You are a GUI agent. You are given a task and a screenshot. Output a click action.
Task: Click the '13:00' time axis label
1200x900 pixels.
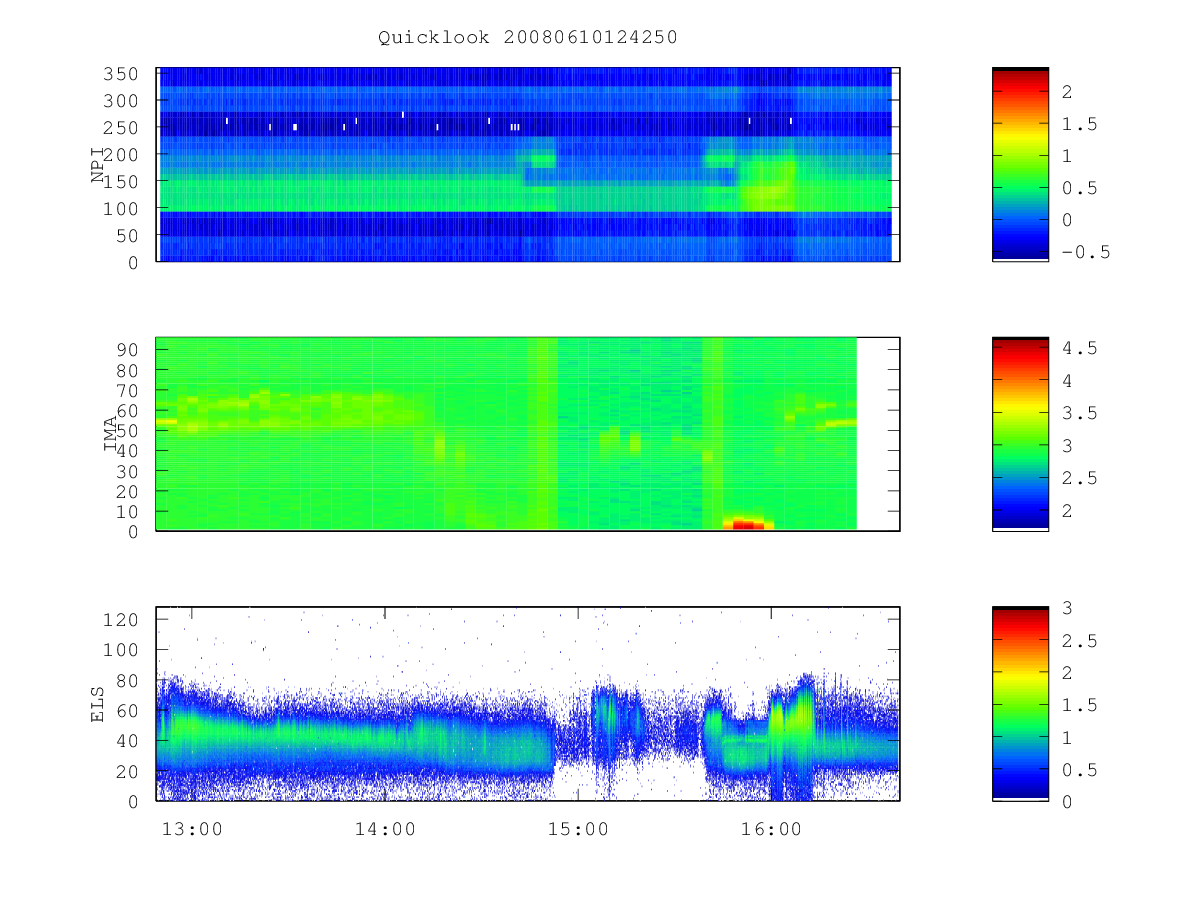coord(191,830)
